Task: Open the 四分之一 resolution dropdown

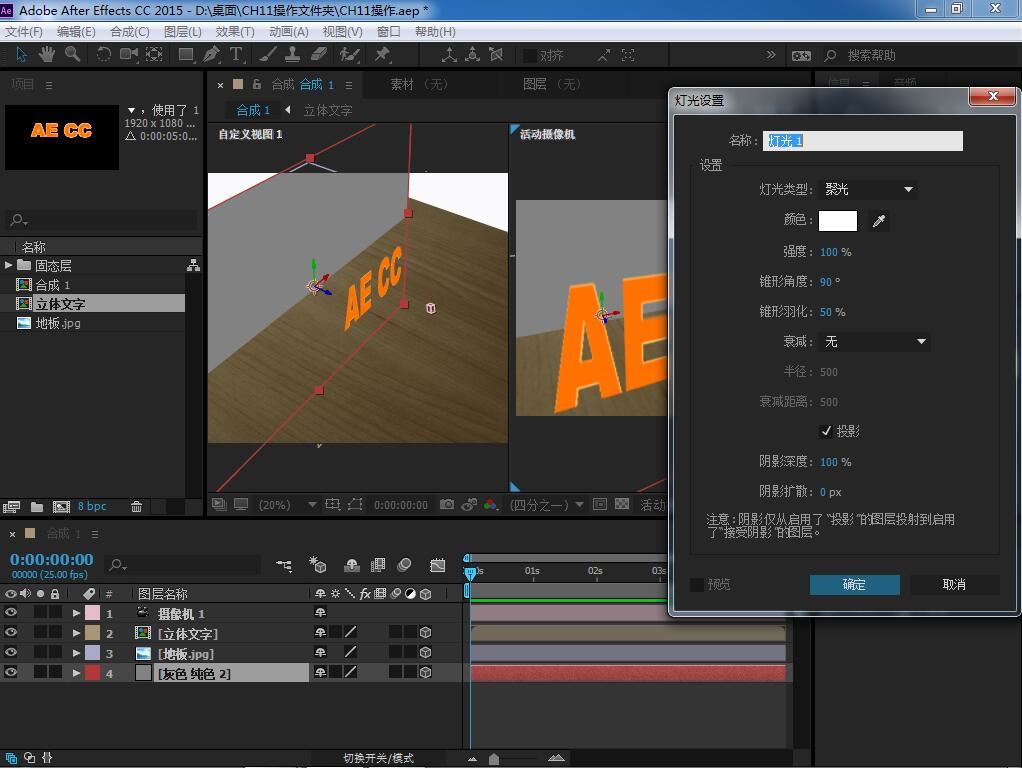Action: (546, 505)
